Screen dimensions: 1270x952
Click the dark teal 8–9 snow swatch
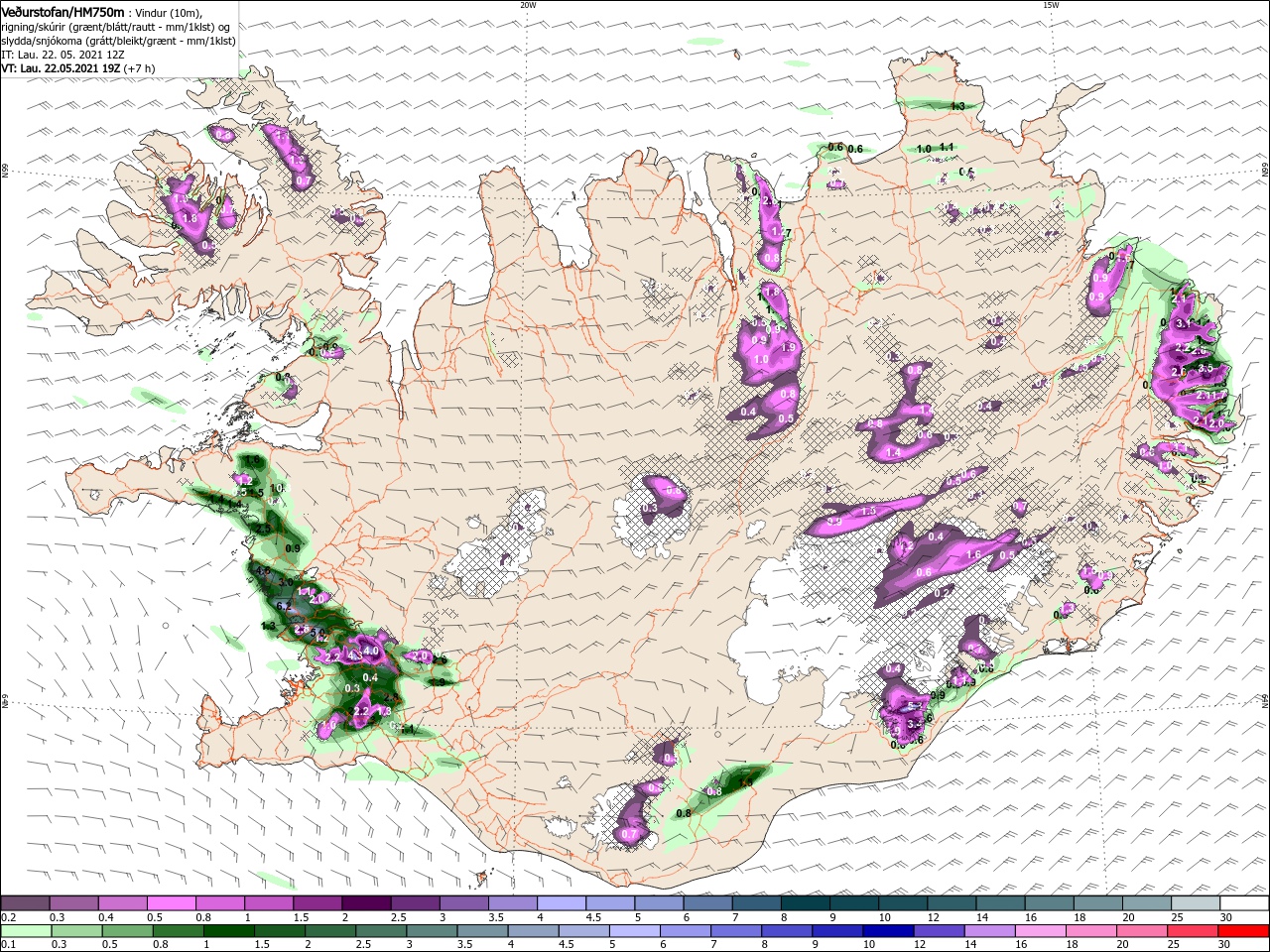point(805,903)
